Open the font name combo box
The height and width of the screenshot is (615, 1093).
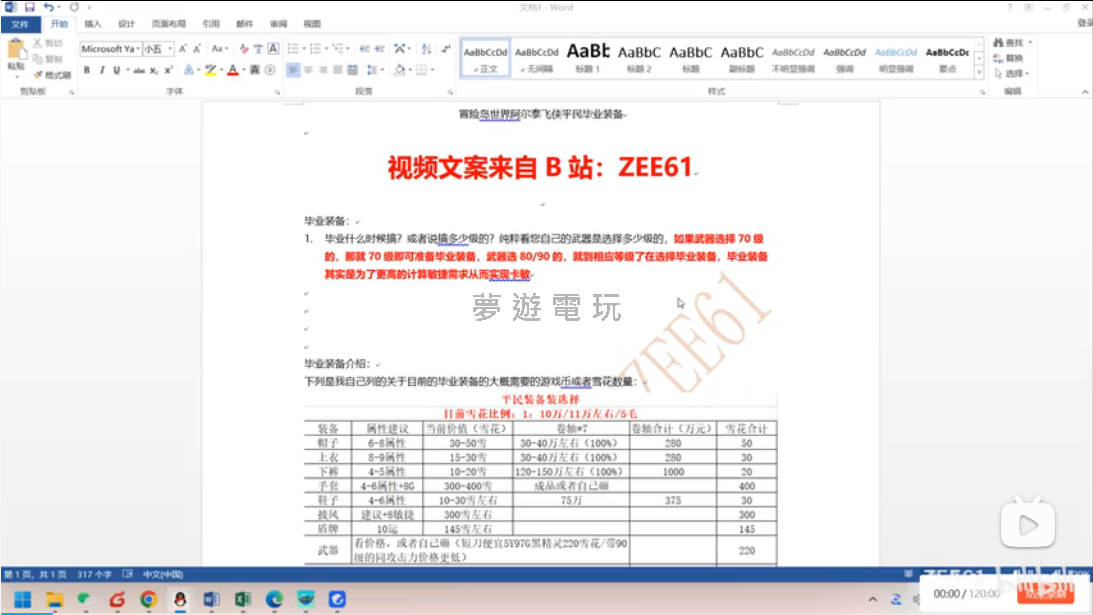(x=110, y=49)
